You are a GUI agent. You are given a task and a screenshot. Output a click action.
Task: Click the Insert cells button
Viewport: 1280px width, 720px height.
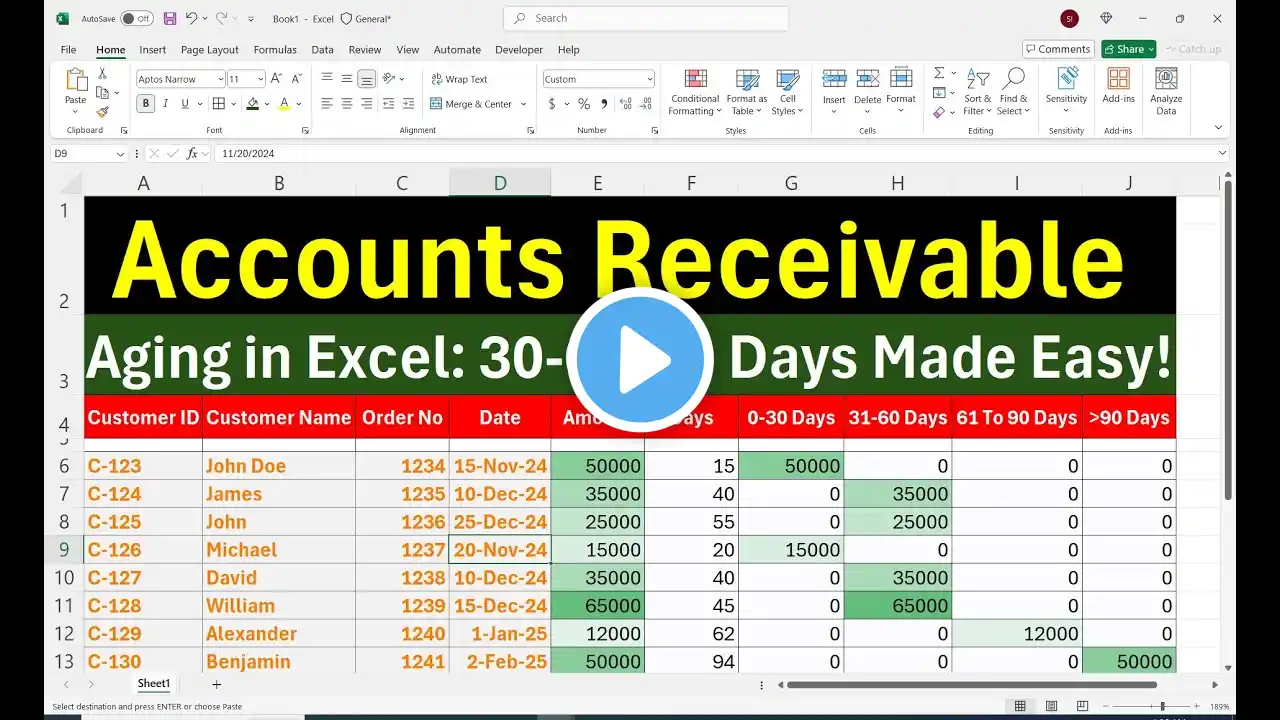[x=834, y=91]
